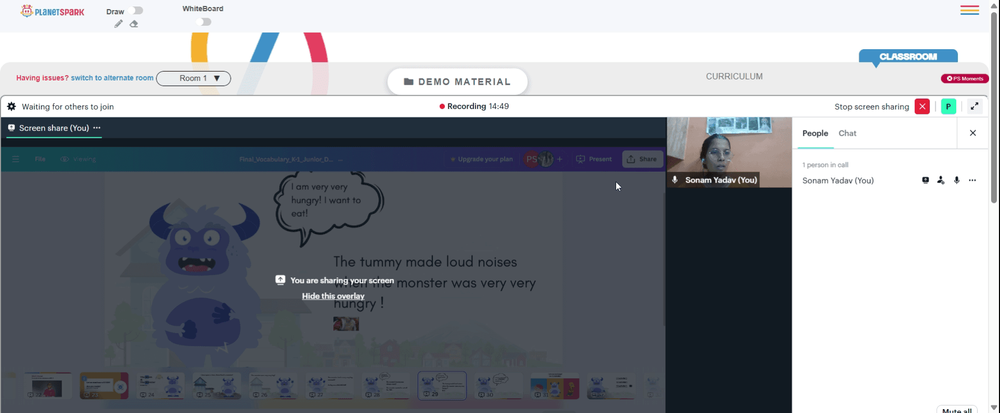Open the striped hamburger menu at top right
The image size is (1000, 413).
coord(969,10)
